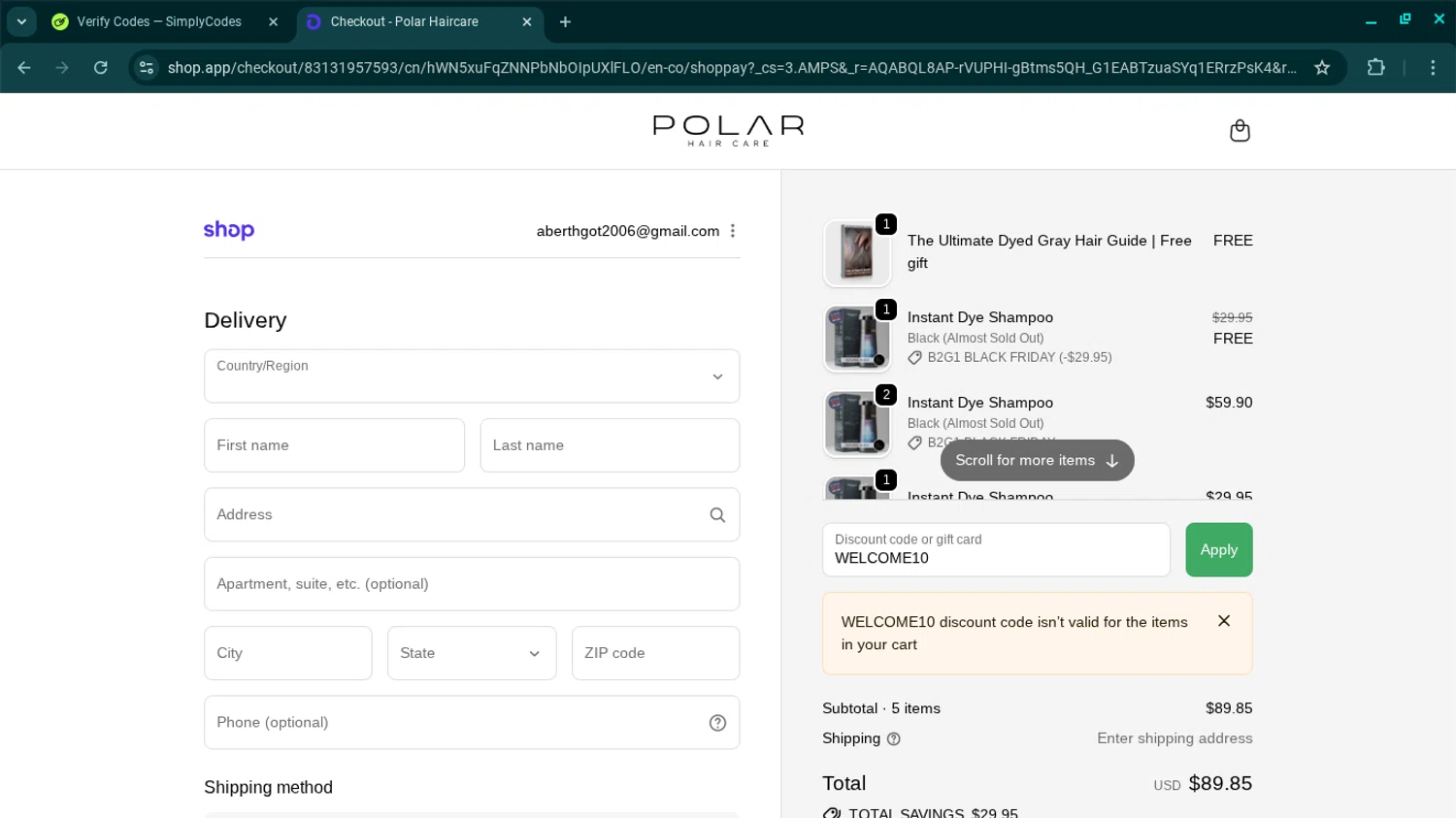
Task: Click the address search magnifier icon
Action: [x=717, y=515]
